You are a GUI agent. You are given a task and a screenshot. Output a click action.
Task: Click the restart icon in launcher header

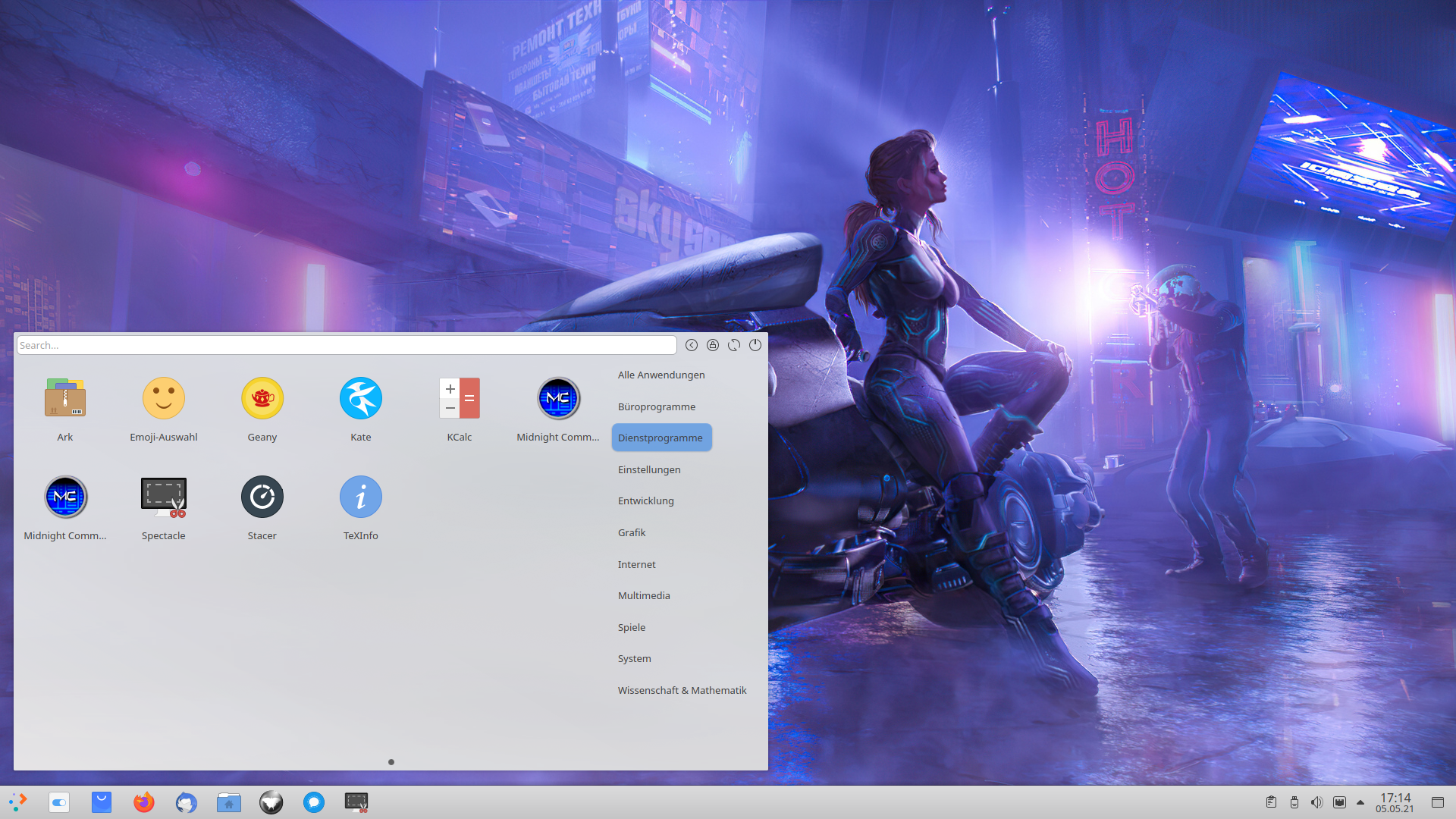tap(734, 345)
